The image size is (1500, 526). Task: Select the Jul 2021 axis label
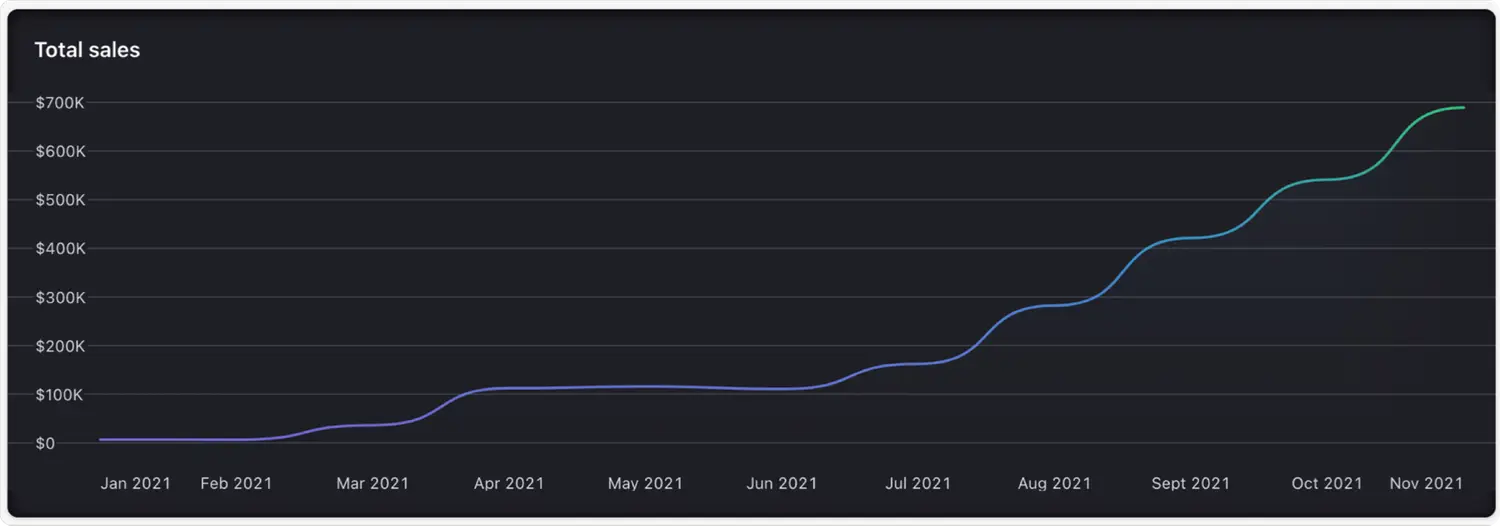point(917,483)
